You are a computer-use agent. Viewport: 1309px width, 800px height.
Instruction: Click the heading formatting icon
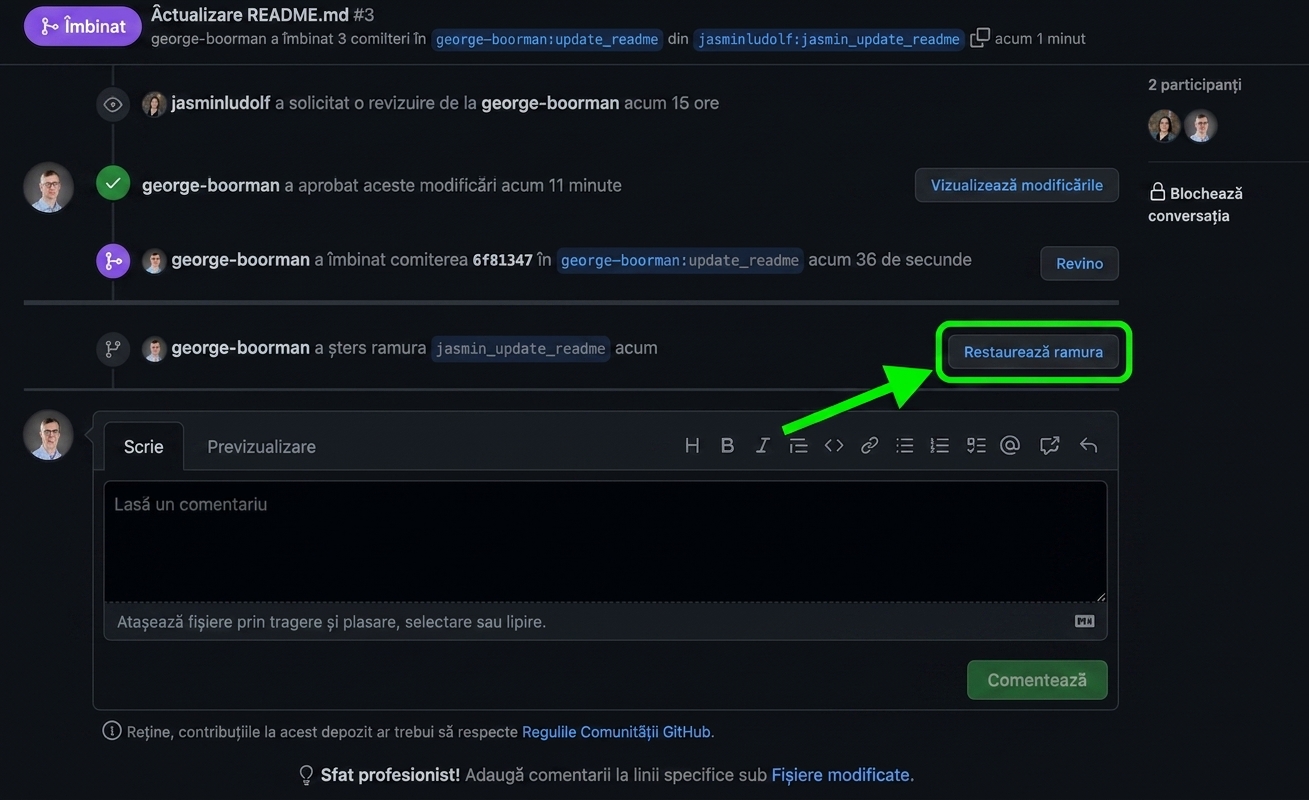692,446
